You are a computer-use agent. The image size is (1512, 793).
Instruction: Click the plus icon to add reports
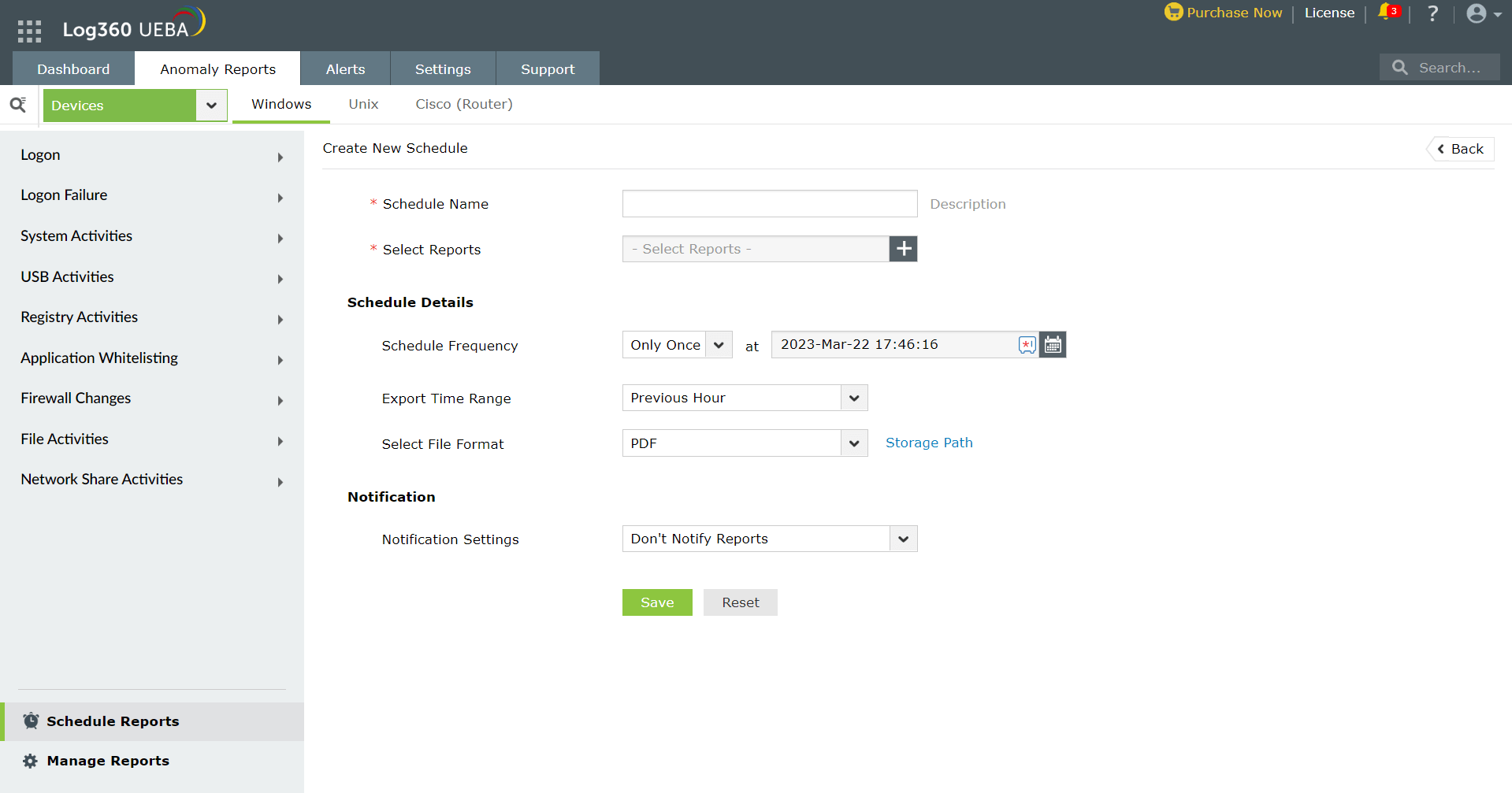(904, 249)
